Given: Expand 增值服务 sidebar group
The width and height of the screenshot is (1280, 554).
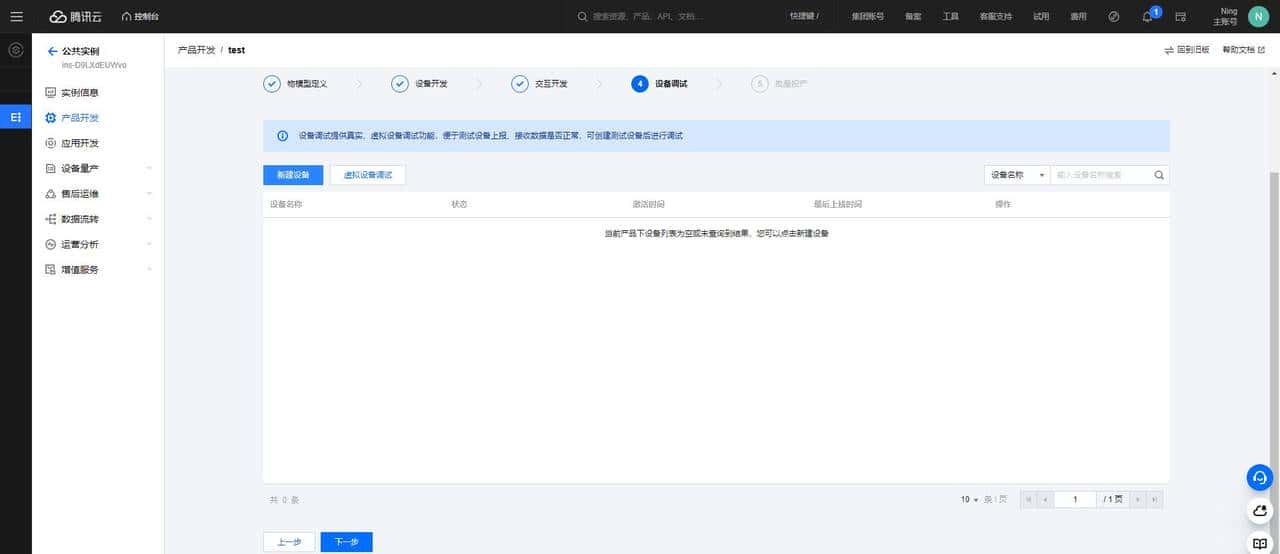Looking at the screenshot, I should point(98,269).
